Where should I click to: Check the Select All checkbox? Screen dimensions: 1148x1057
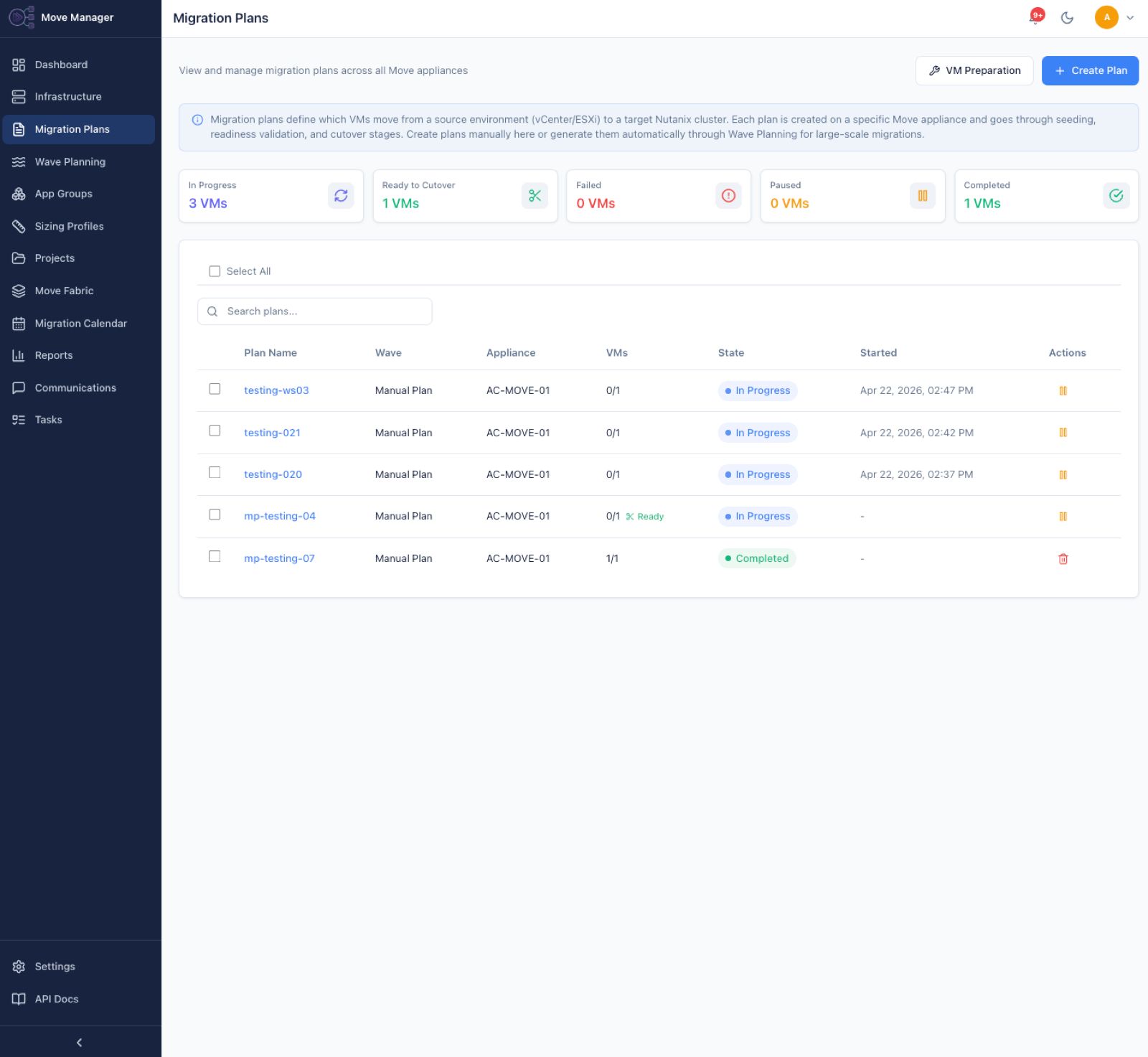pyautogui.click(x=215, y=271)
